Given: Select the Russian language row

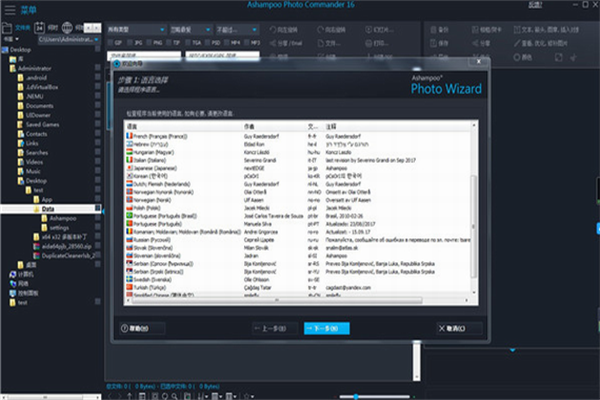Looking at the screenshot, I should [x=298, y=240].
